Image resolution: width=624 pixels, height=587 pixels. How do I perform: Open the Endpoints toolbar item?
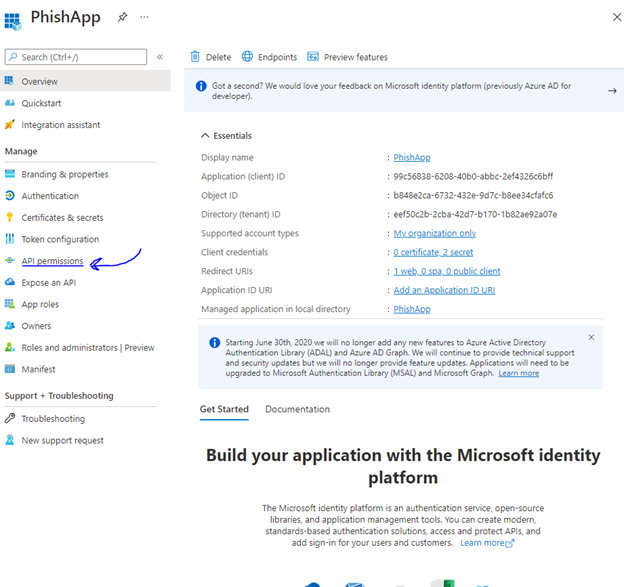[251, 57]
